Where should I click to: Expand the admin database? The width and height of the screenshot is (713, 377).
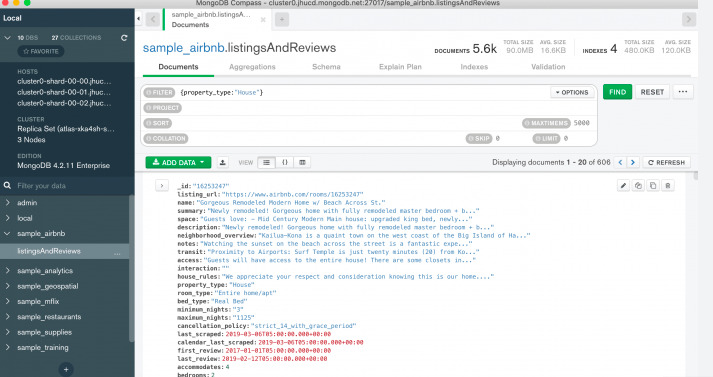(x=7, y=202)
